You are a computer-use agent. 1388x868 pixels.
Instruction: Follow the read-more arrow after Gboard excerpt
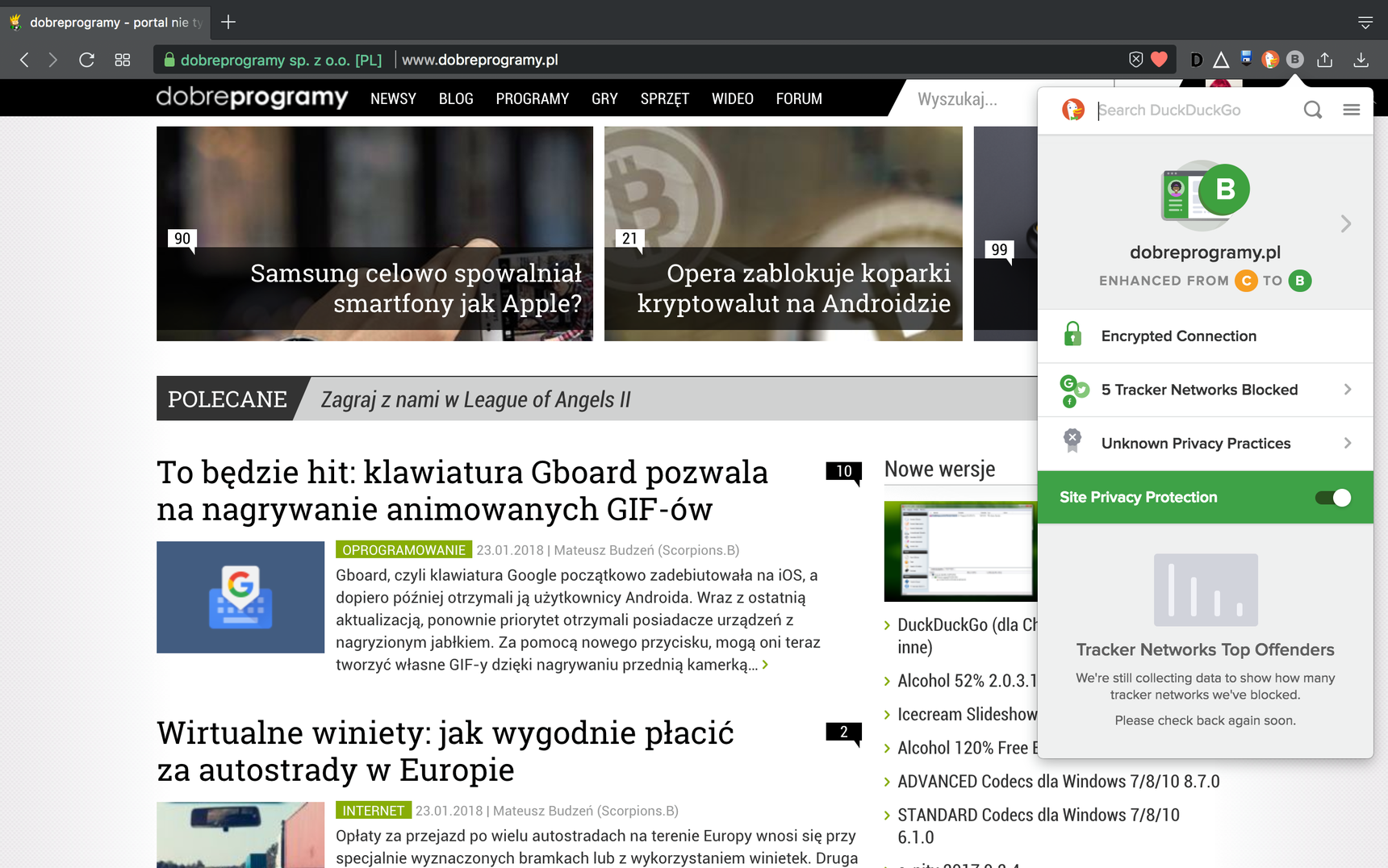click(x=765, y=665)
